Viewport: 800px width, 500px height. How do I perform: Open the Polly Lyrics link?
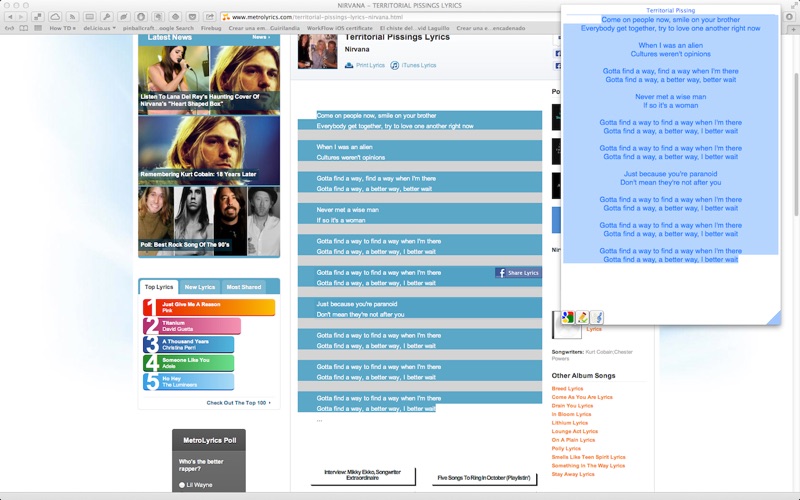point(566,448)
